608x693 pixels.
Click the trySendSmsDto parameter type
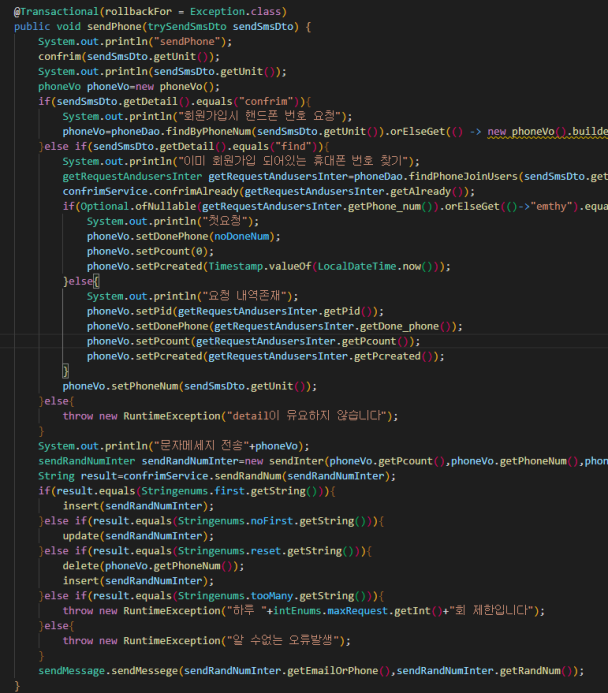(x=187, y=27)
